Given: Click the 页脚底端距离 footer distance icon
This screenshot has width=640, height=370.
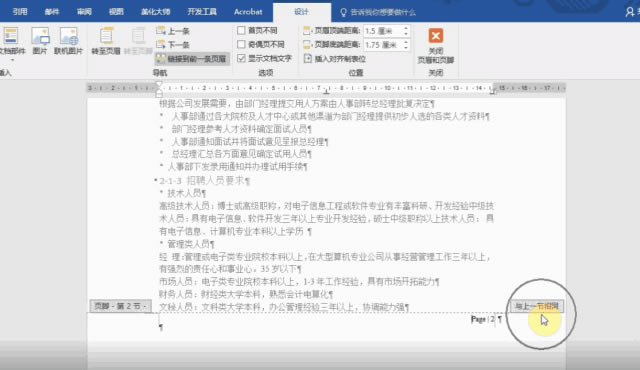Looking at the screenshot, I should point(307,44).
